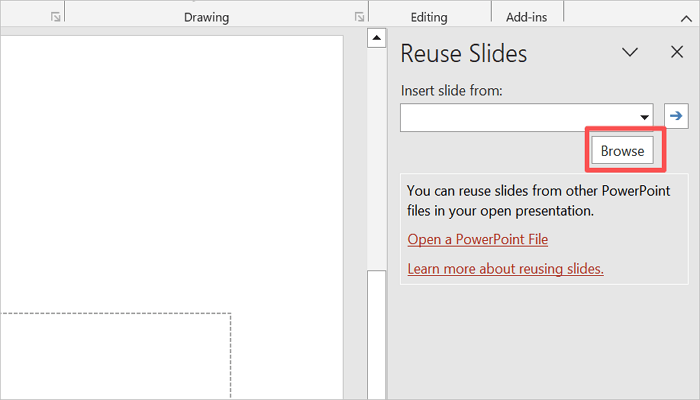
Task: Open the Insert slide from dropdown arrow
Action: click(x=644, y=117)
